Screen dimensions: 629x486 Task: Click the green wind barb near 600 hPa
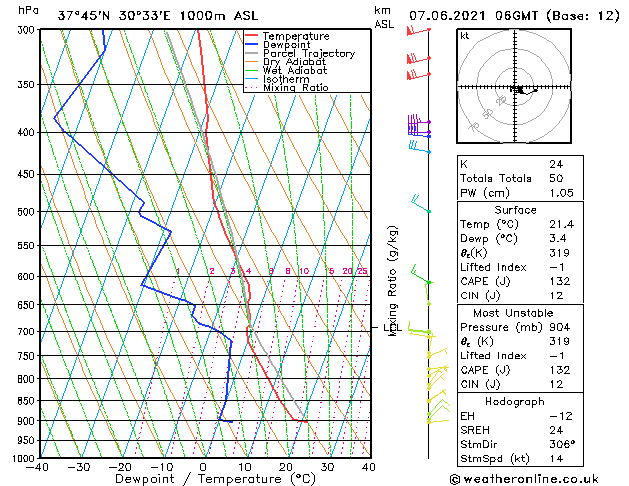pos(422,275)
